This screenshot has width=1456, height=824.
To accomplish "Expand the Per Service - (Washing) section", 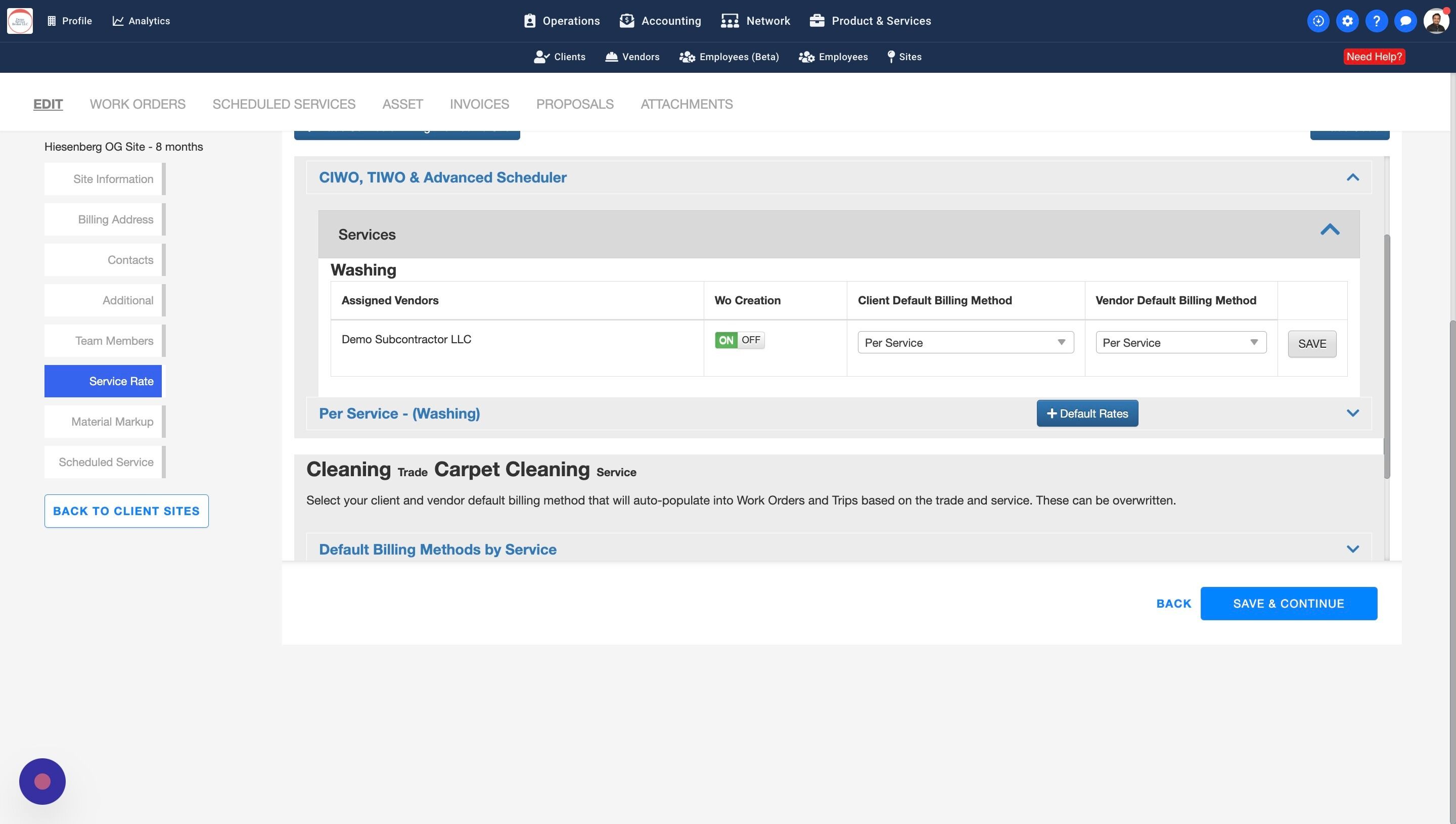I will click(x=1352, y=413).
